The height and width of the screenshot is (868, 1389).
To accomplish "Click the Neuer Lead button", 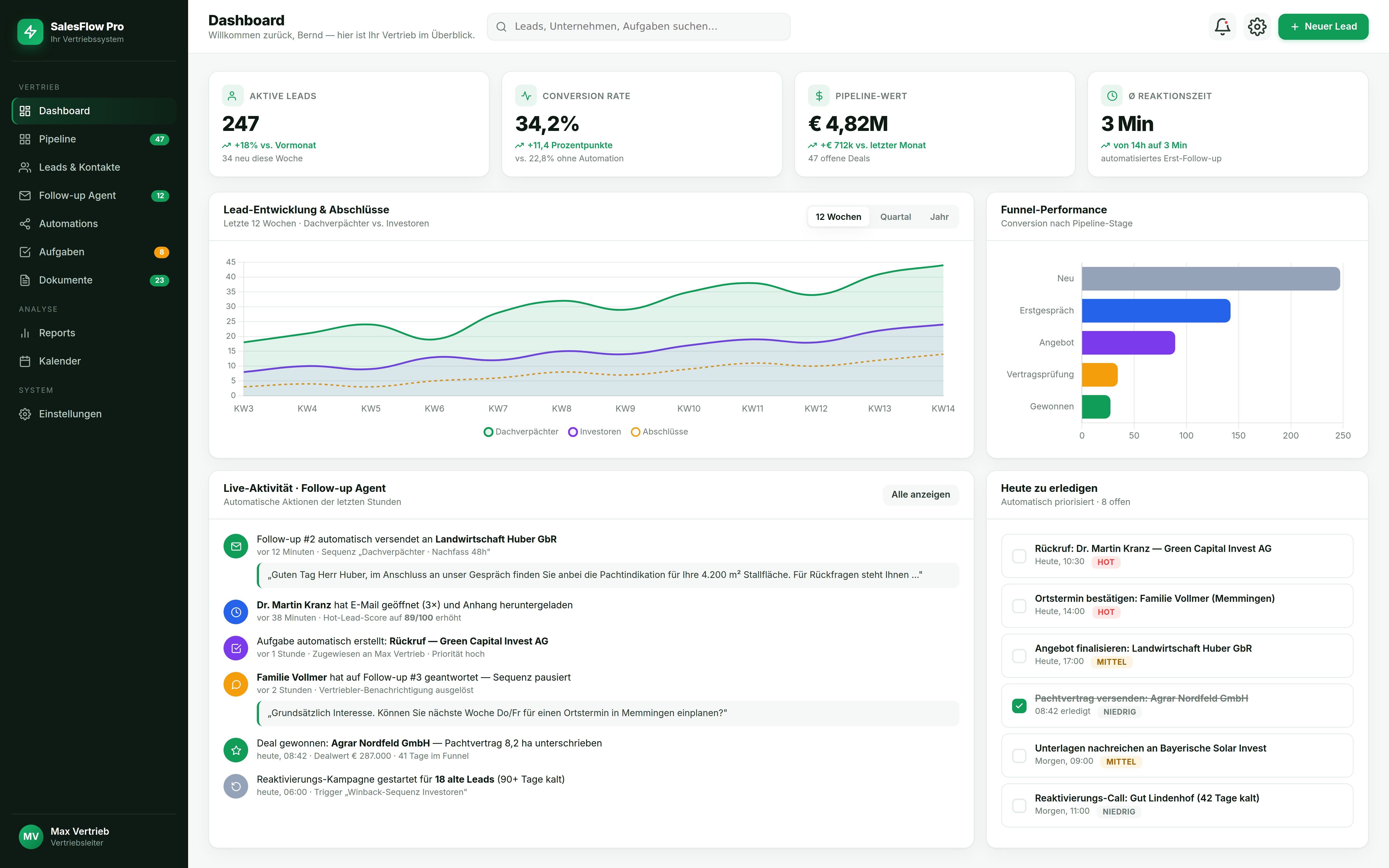I will click(x=1323, y=27).
